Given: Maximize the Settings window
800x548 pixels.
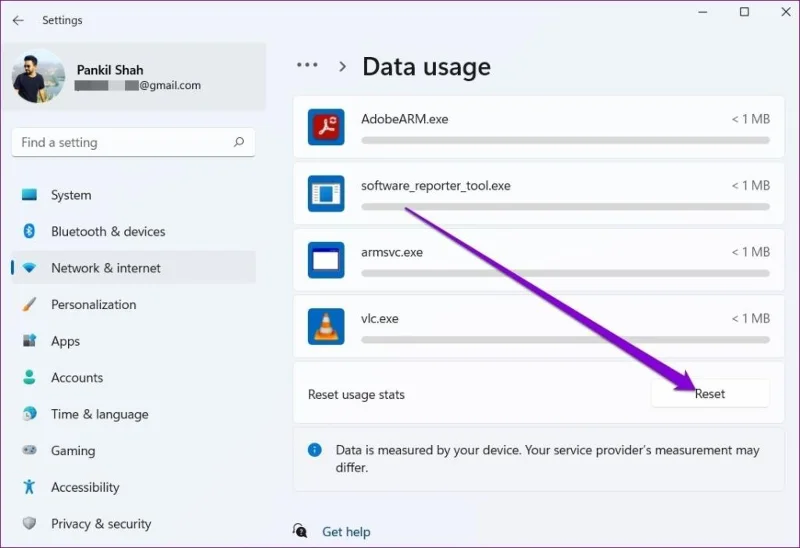Looking at the screenshot, I should [x=744, y=12].
